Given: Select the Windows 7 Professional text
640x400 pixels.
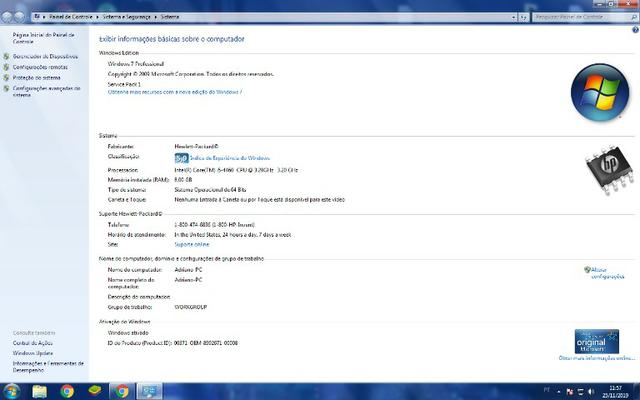Looking at the screenshot, I should (136, 64).
